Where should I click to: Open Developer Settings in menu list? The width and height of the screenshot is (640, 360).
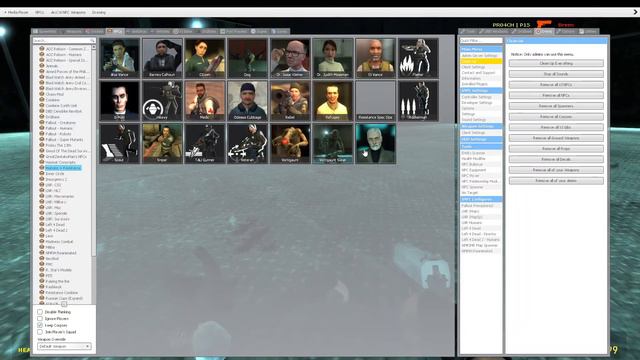tap(481, 103)
